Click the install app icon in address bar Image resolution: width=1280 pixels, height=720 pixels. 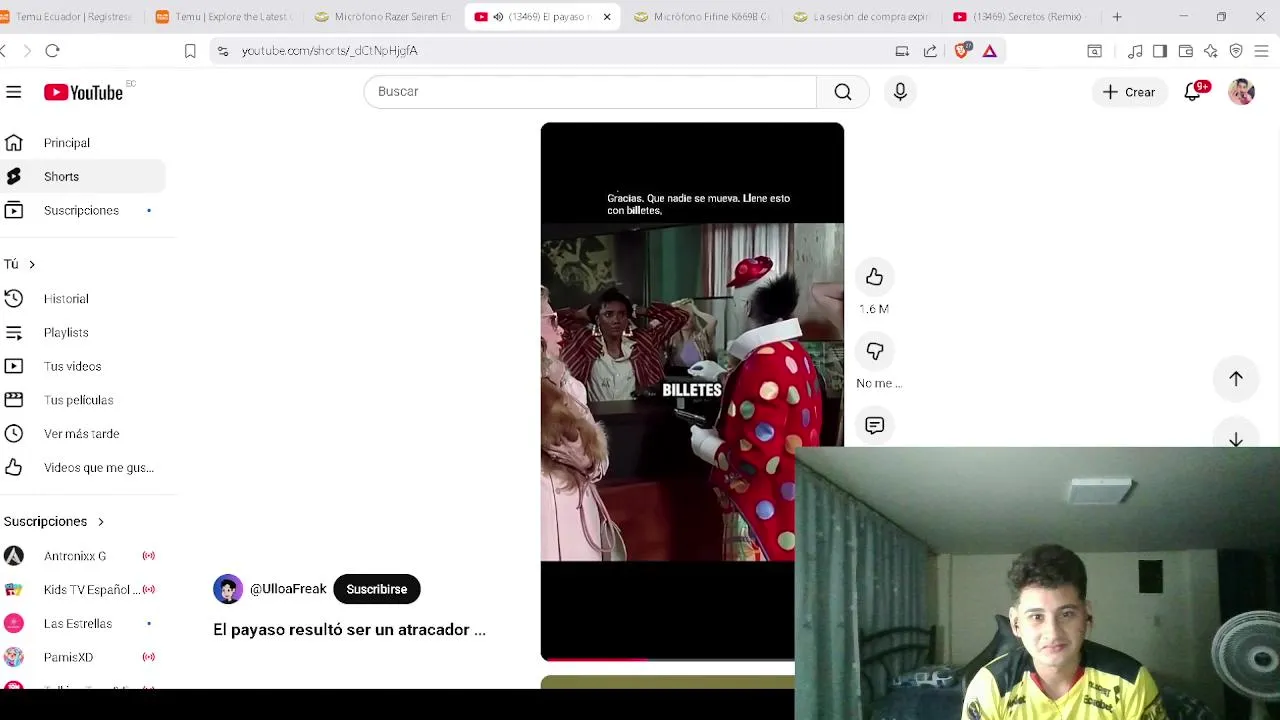pyautogui.click(x=902, y=51)
